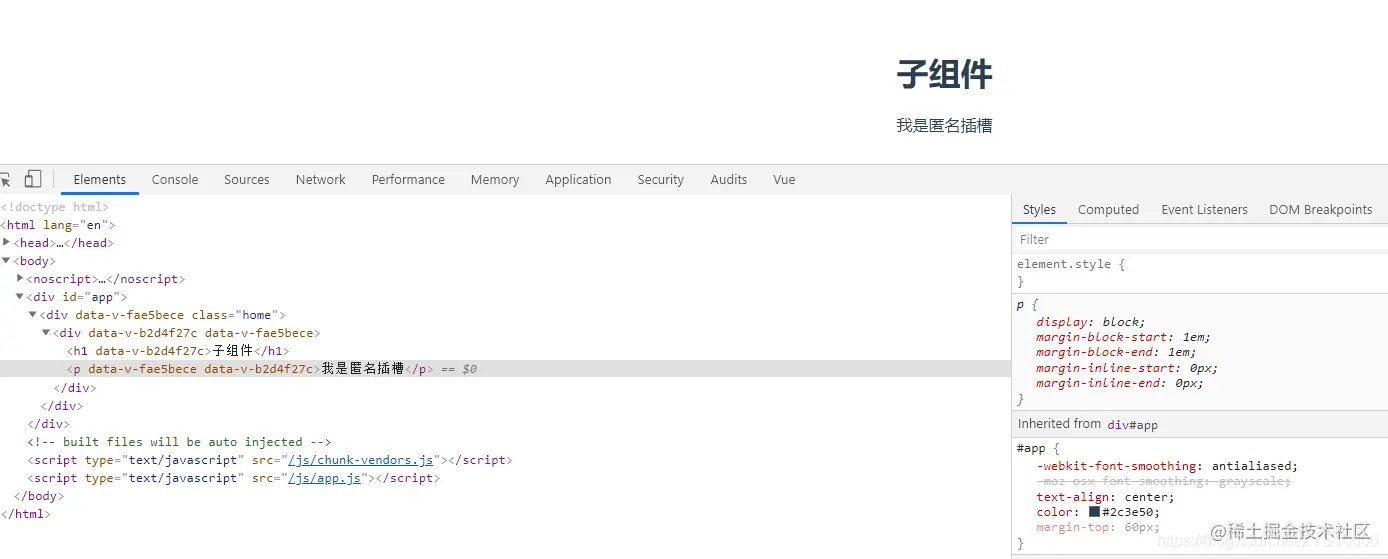Open the Audits tab

[729, 180]
